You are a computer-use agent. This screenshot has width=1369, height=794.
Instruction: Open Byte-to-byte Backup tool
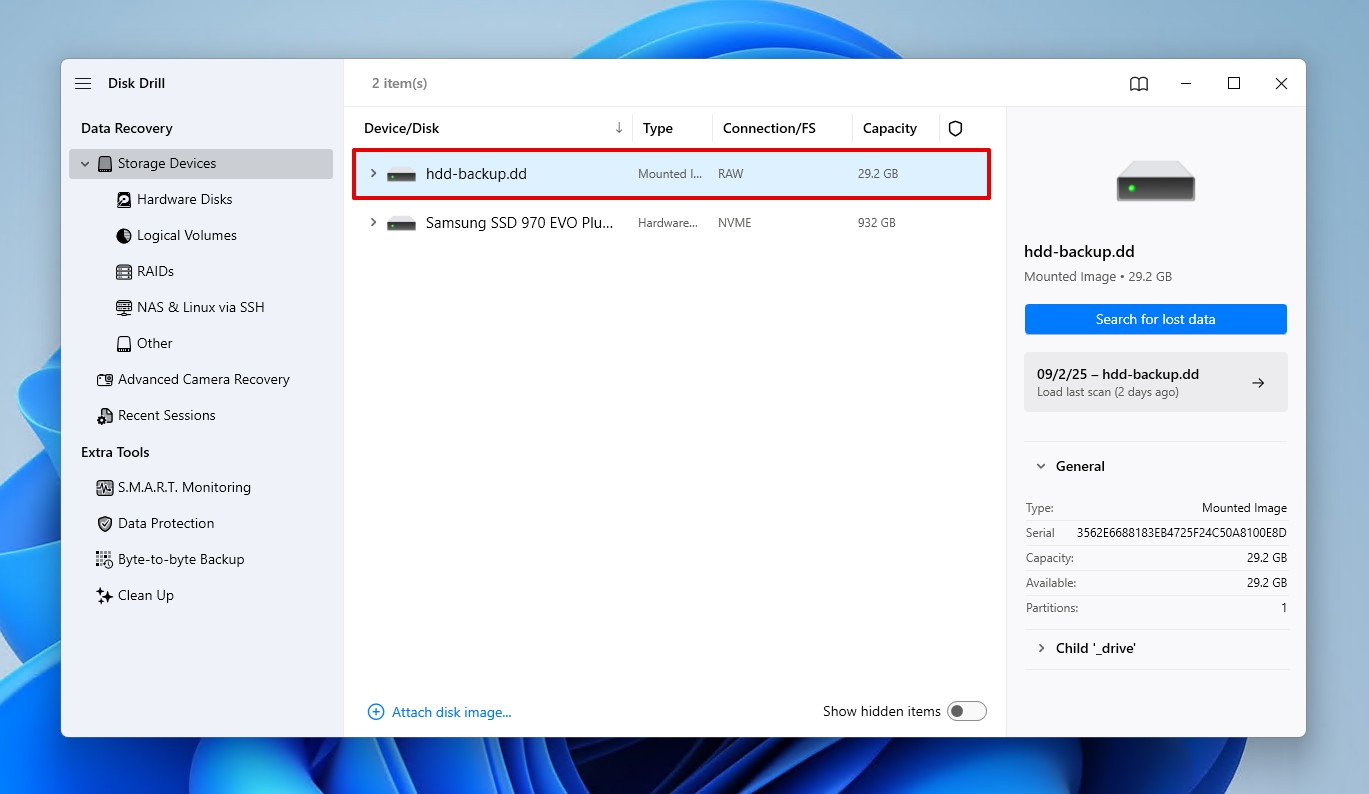[180, 560]
